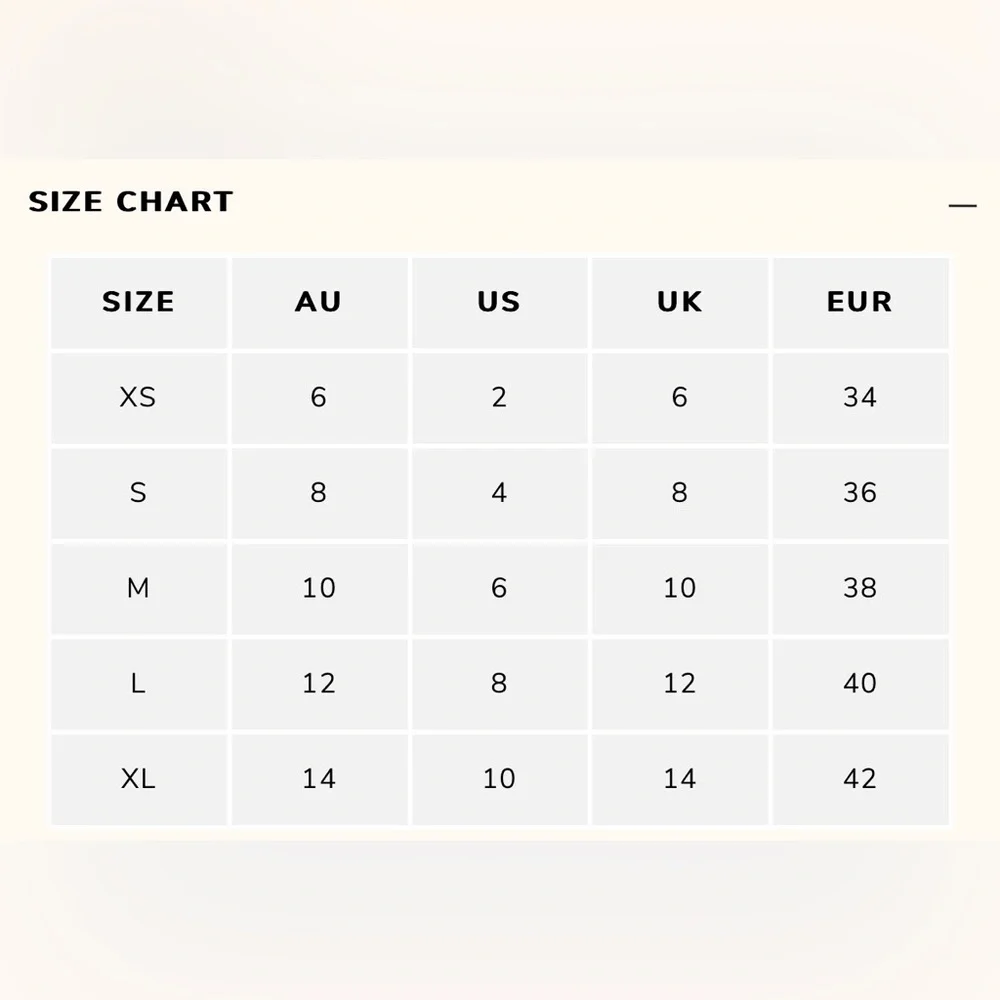
Task: Collapse the Size Chart section
Action: 962,205
